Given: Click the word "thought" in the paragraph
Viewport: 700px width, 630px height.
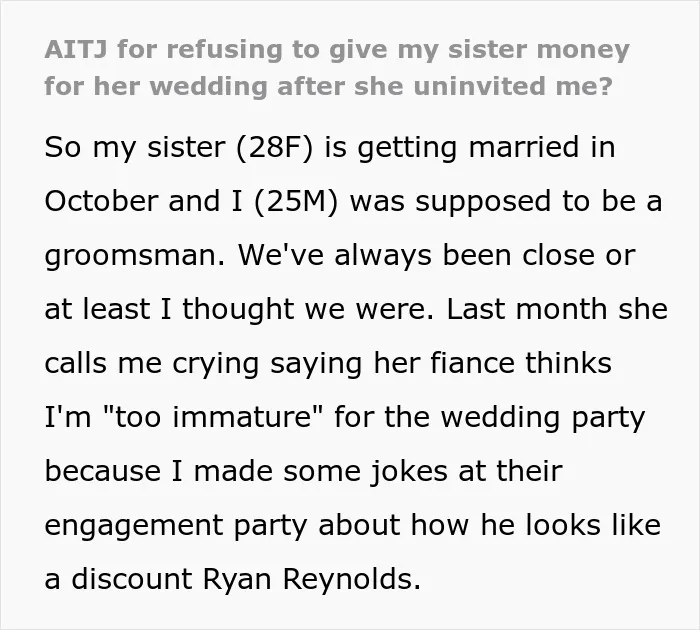Looking at the screenshot, I should [238, 309].
